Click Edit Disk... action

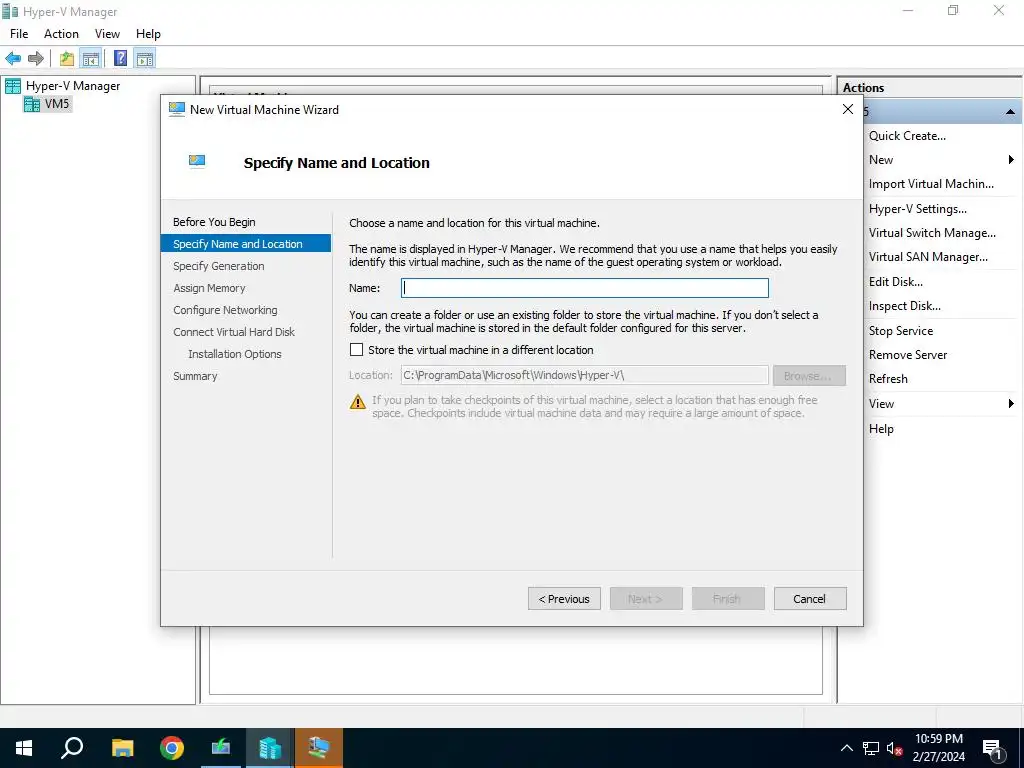(895, 282)
